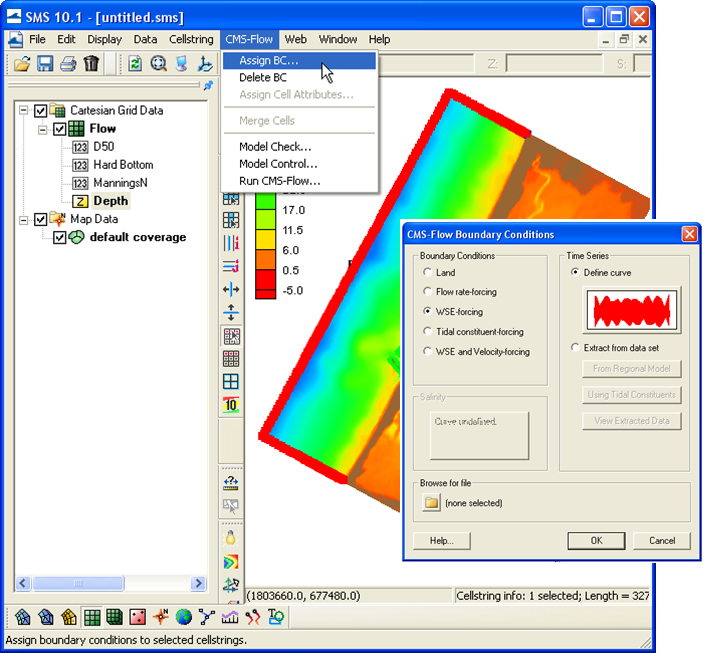Image resolution: width=704 pixels, height=653 pixels.
Task: Click the blue pushpin in project explorer
Action: coord(208,85)
